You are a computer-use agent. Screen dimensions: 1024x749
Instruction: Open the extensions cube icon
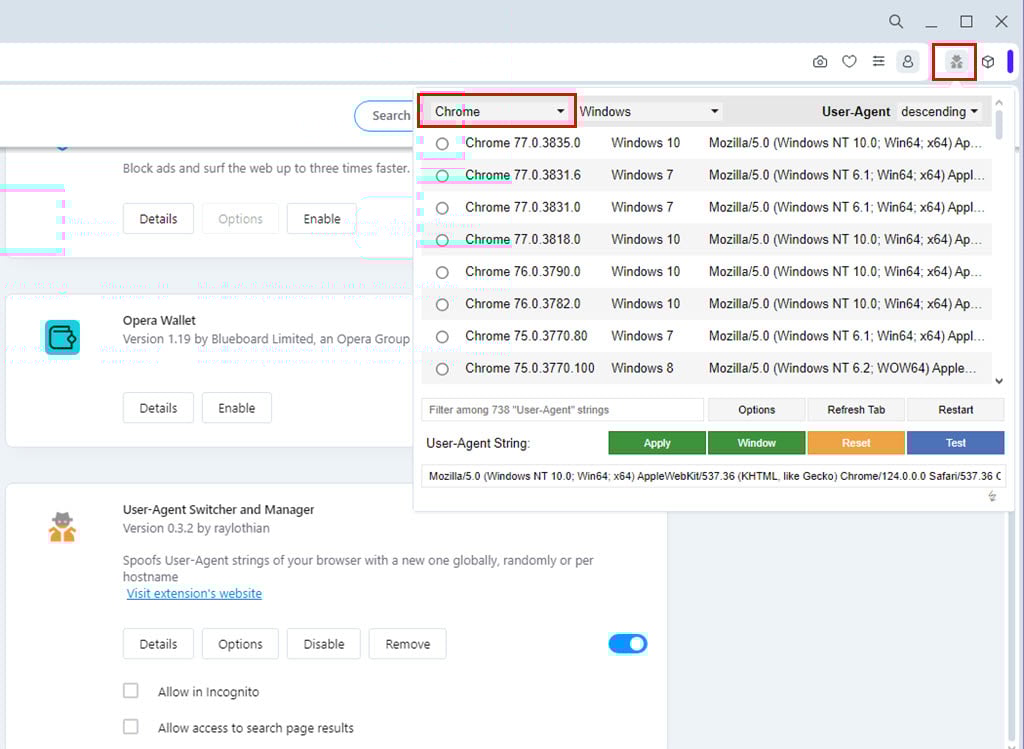988,61
